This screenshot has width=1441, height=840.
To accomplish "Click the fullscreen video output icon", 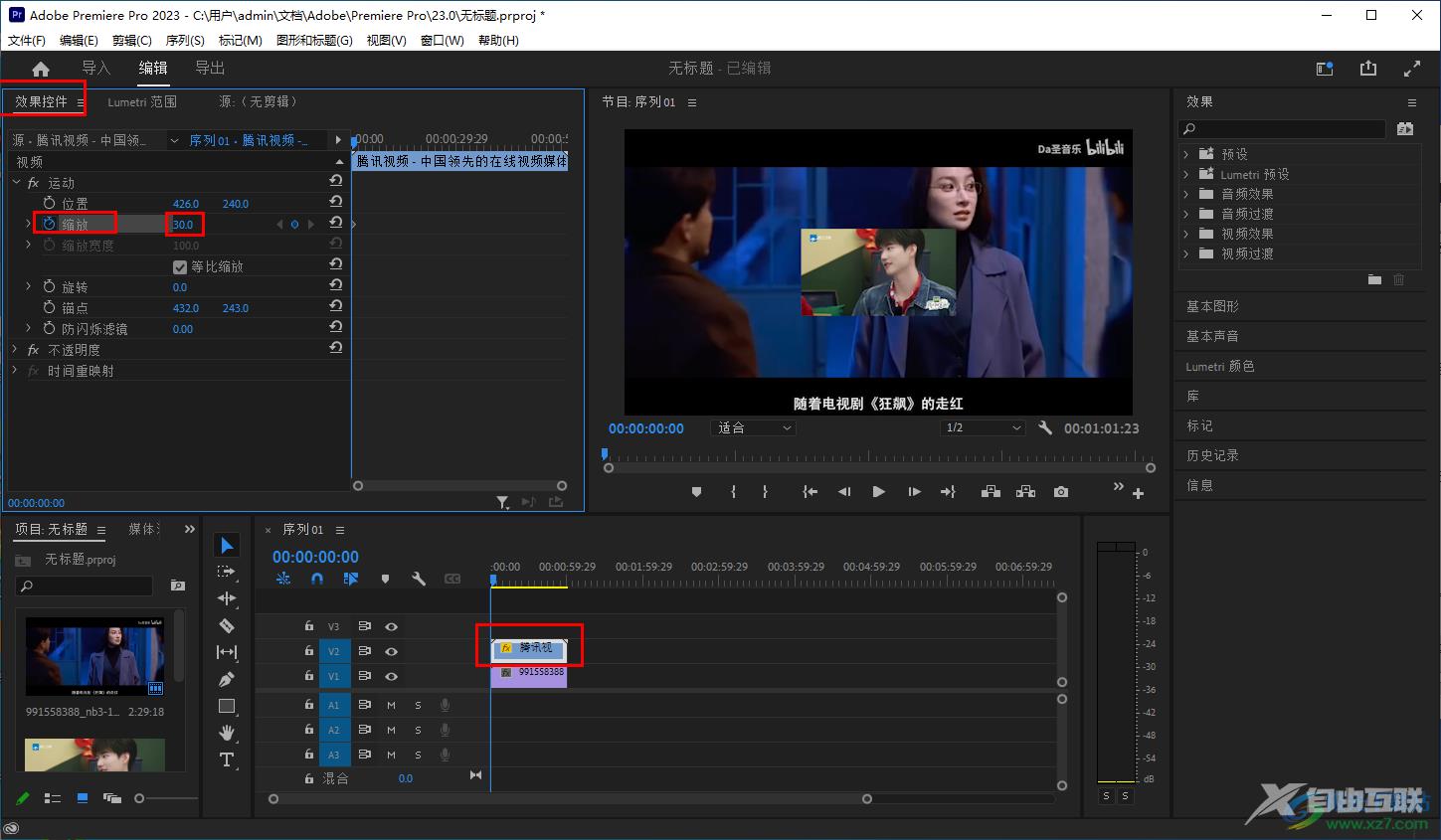I will pos(1412,69).
